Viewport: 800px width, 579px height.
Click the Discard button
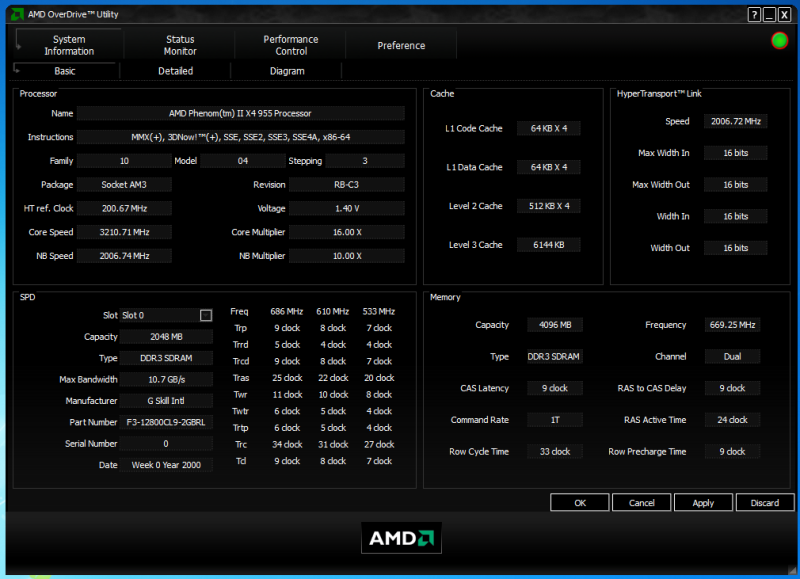[765, 502]
